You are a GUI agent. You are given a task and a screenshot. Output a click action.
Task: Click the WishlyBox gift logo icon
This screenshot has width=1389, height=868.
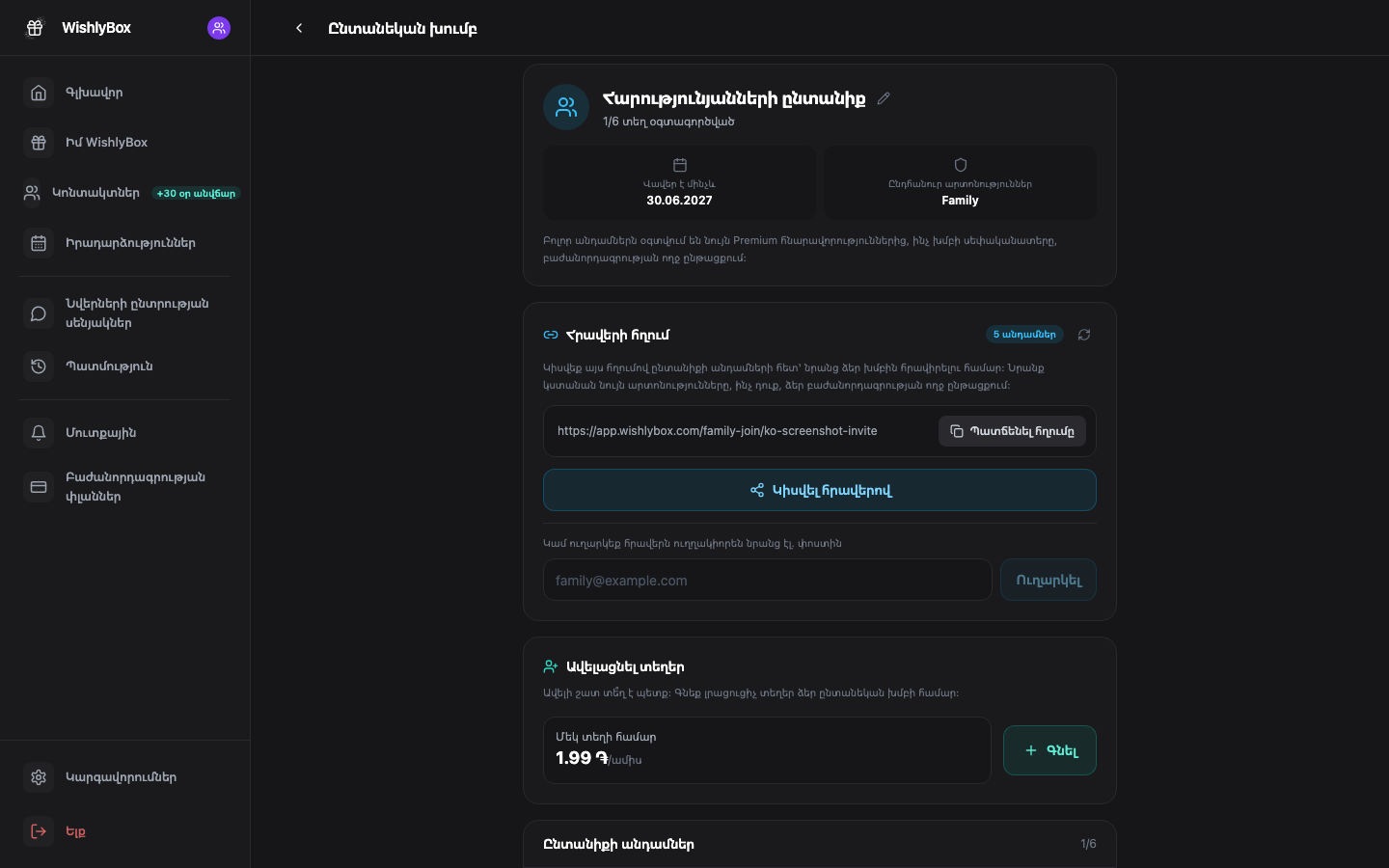35,28
